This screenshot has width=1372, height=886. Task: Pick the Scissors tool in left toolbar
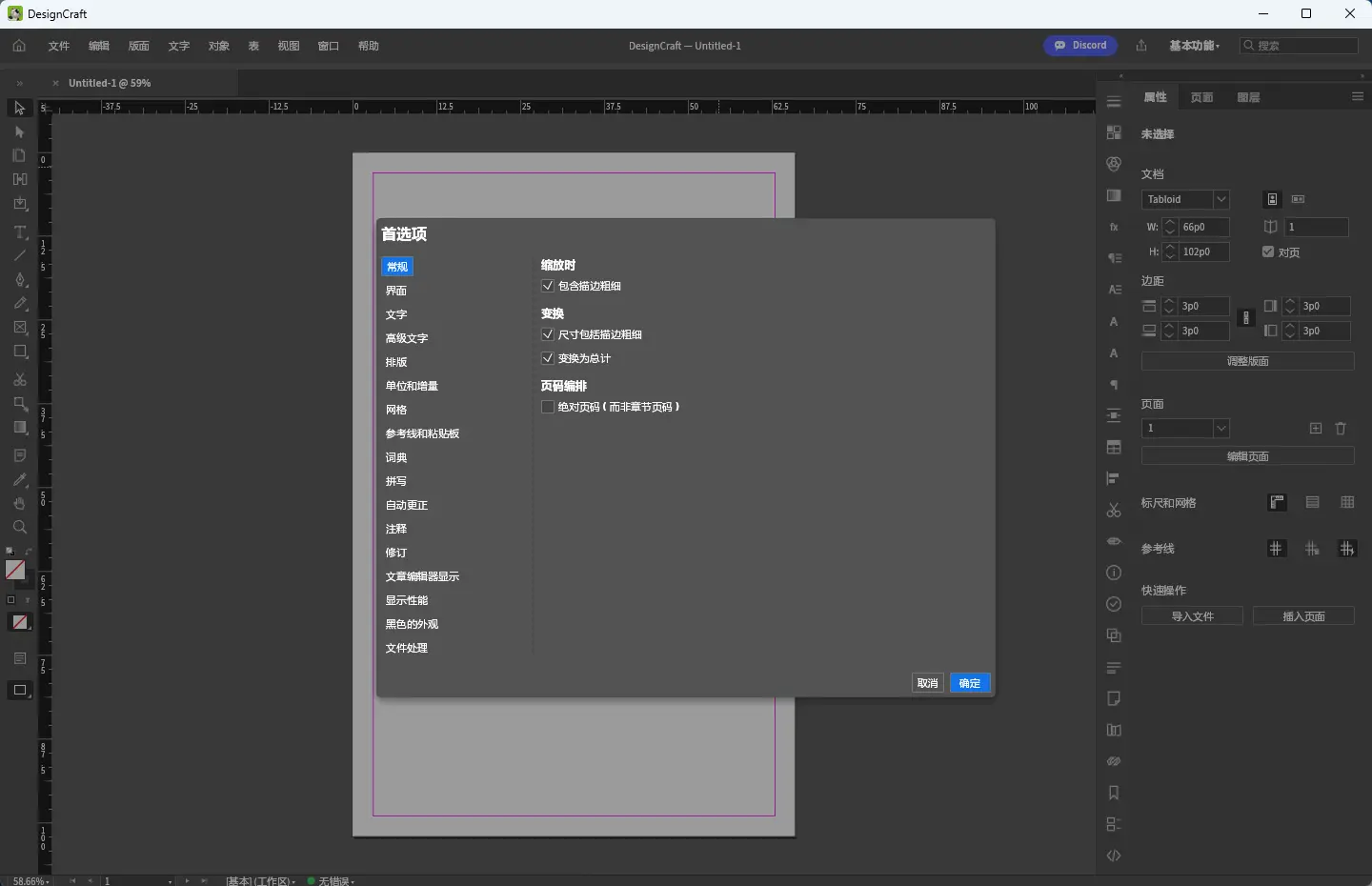pyautogui.click(x=19, y=379)
